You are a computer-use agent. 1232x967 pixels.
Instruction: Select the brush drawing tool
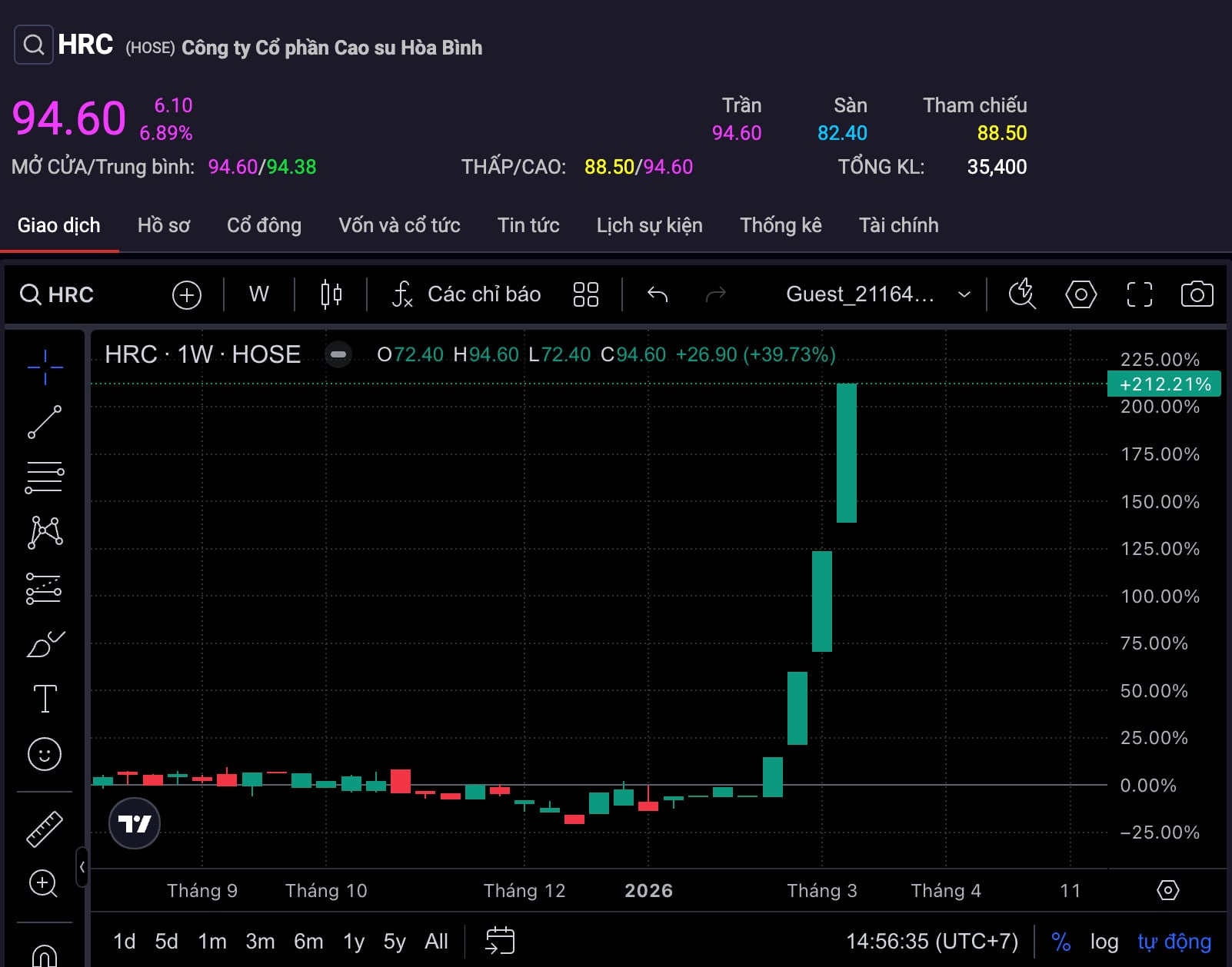coord(45,644)
